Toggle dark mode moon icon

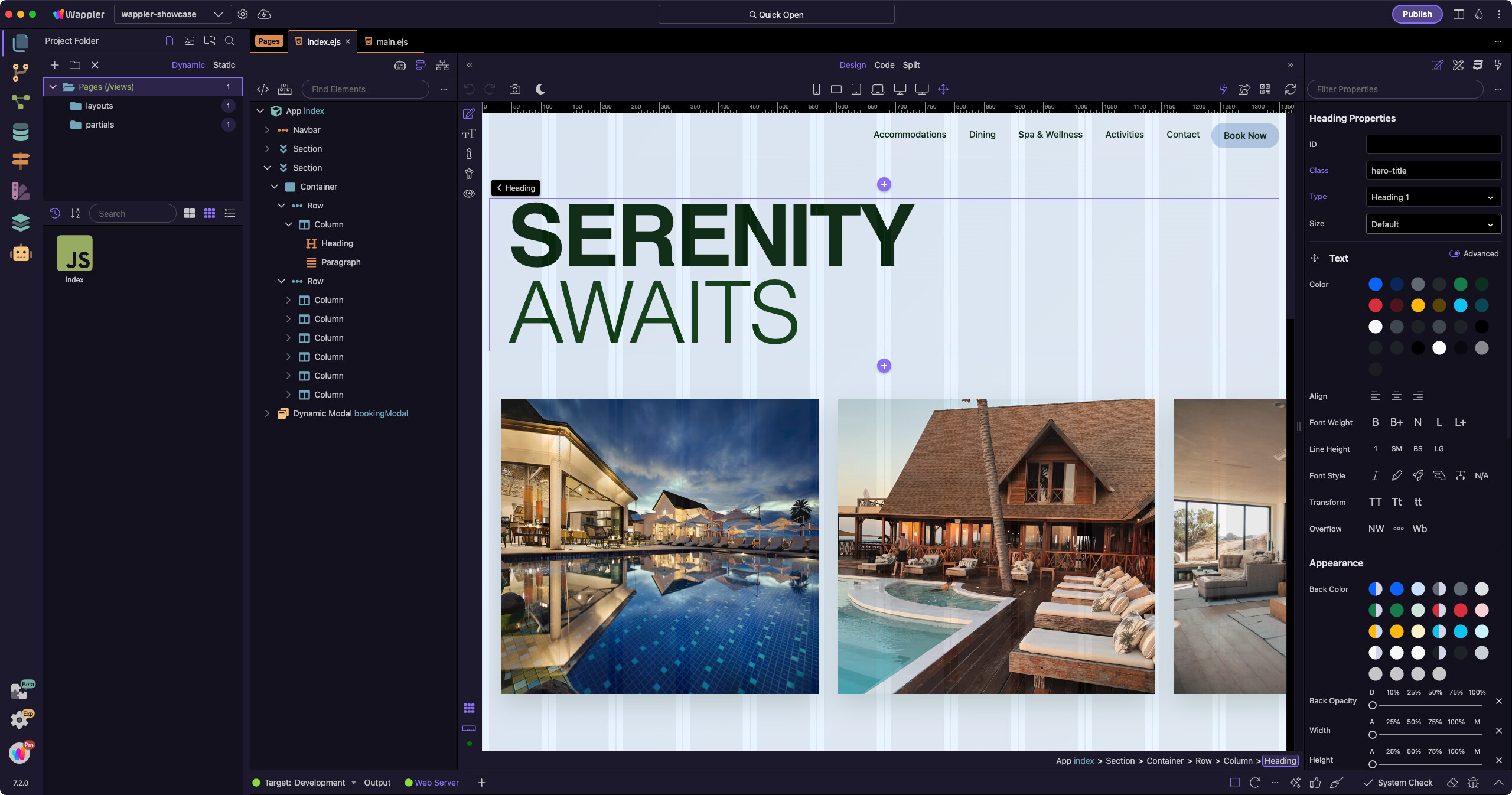pos(540,89)
